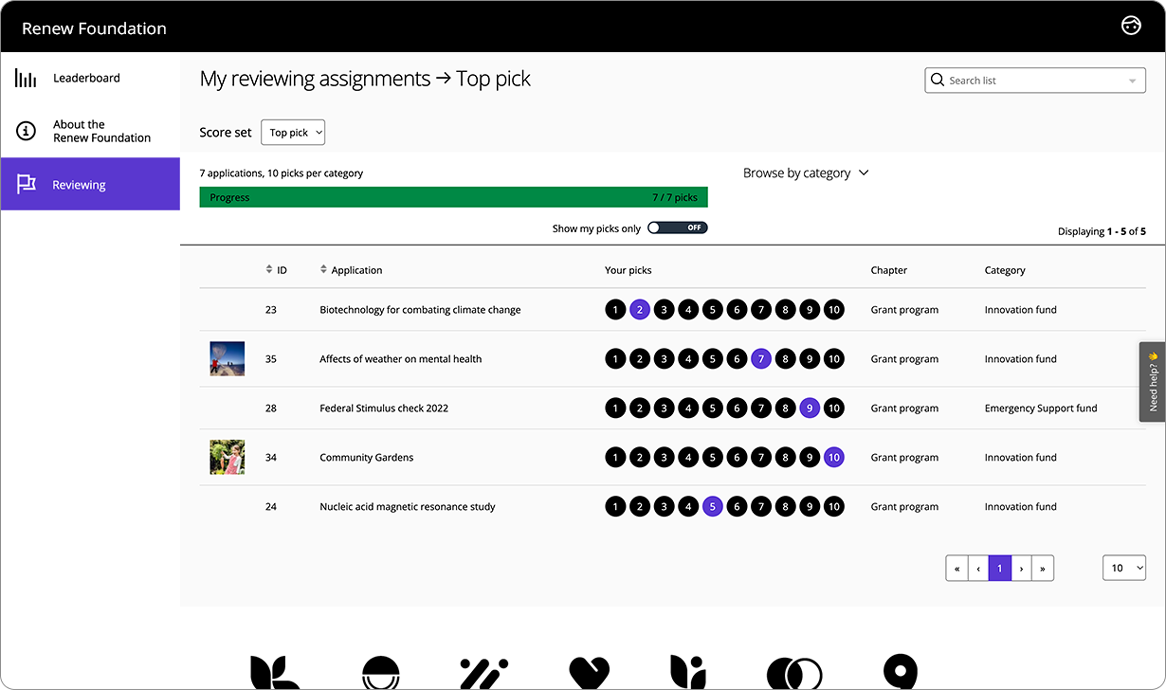Switch to the Leaderboard sidebar section
This screenshot has height=690, width=1166.
click(x=87, y=76)
